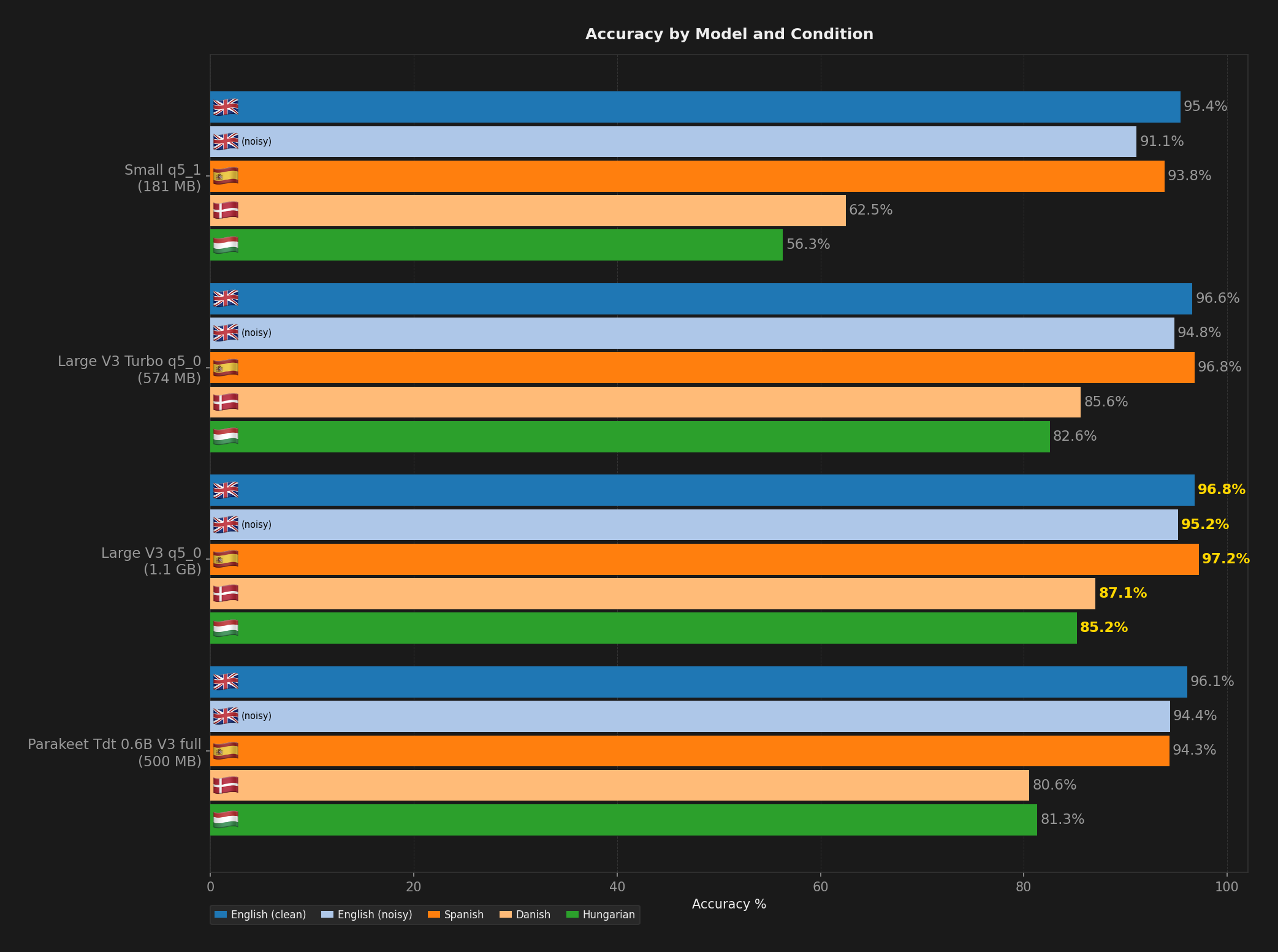Click the 'Danish' legend label

click(533, 915)
